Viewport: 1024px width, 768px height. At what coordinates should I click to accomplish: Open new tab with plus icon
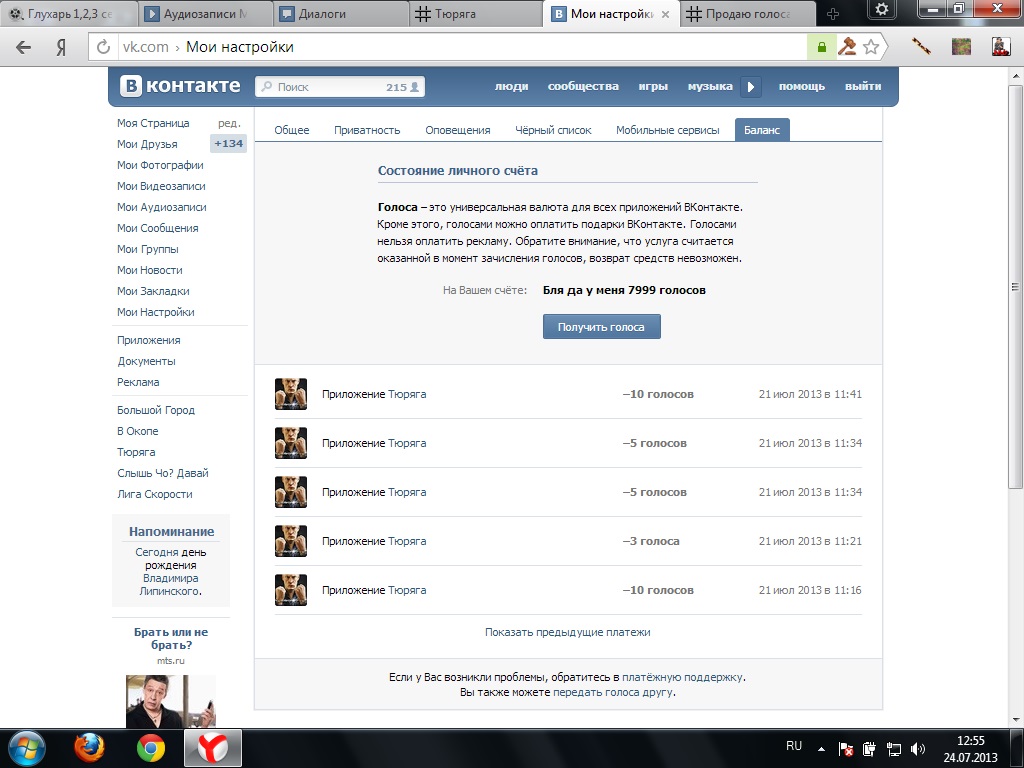[x=832, y=14]
